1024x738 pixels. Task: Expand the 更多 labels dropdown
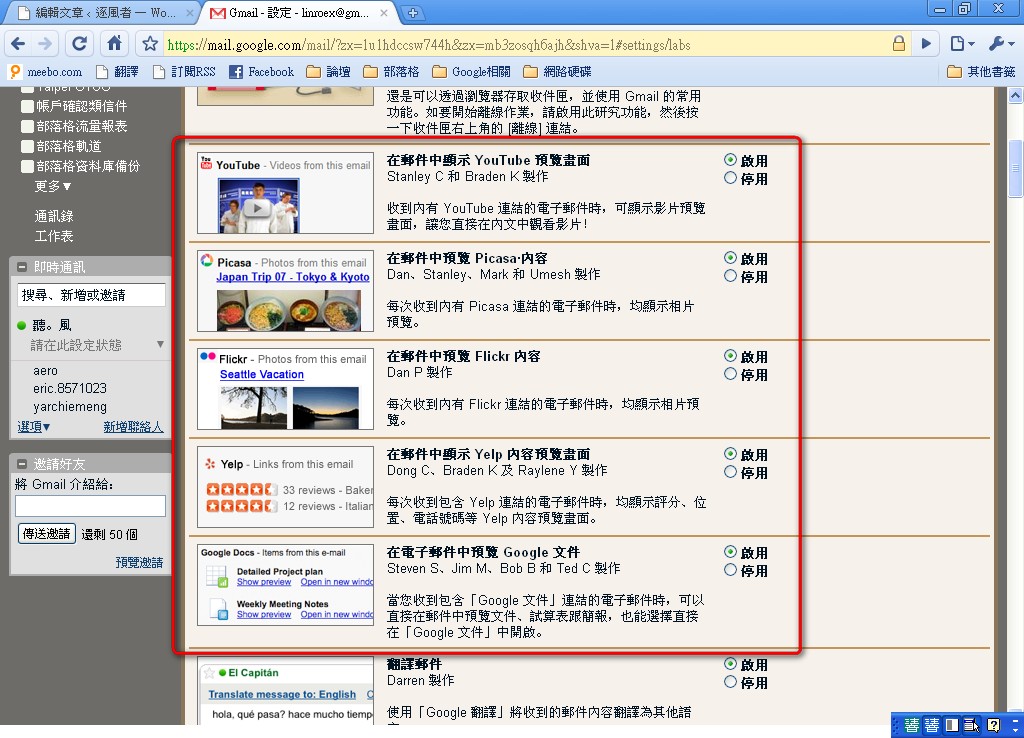click(52, 187)
